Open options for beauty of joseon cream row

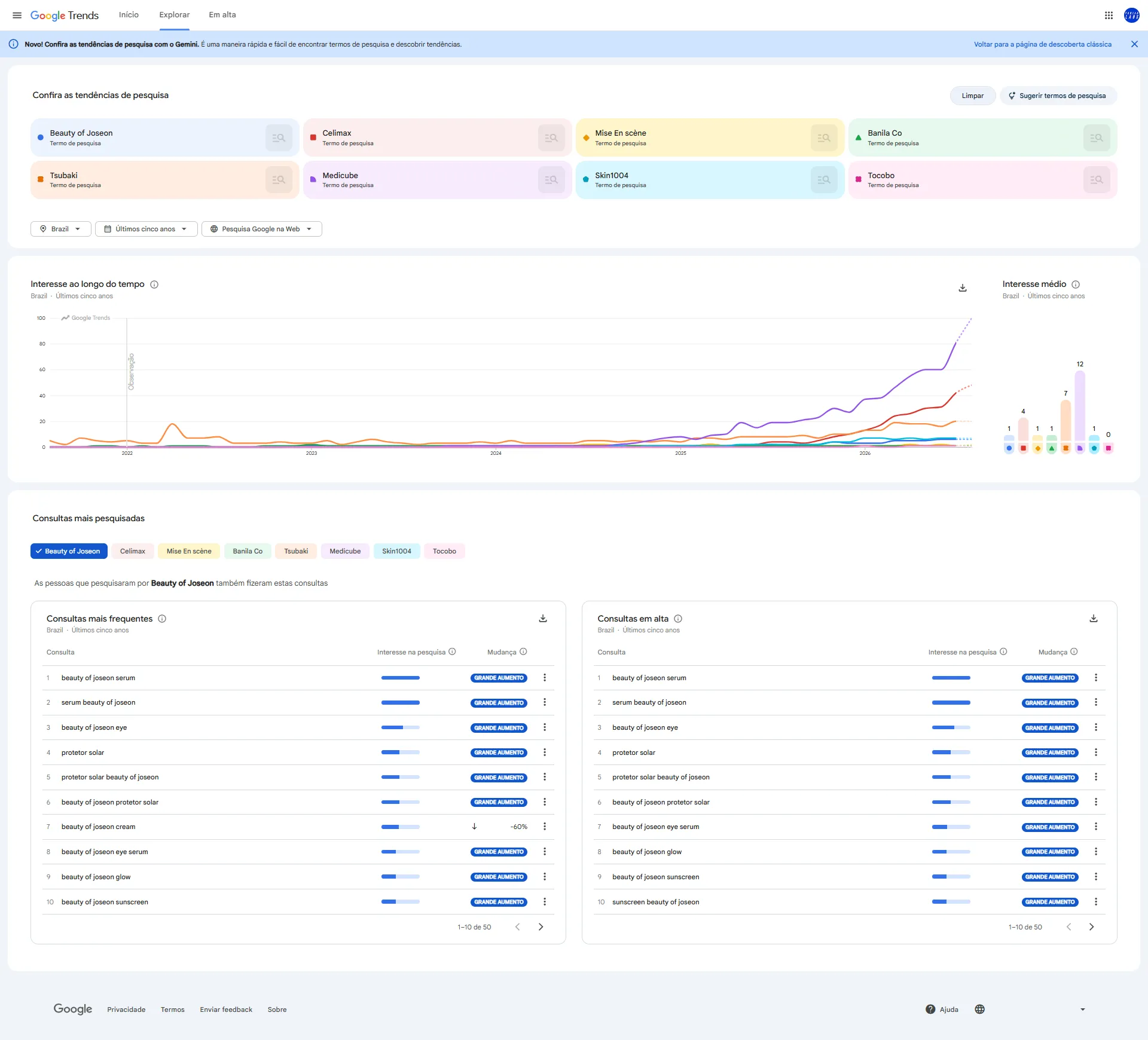(545, 827)
